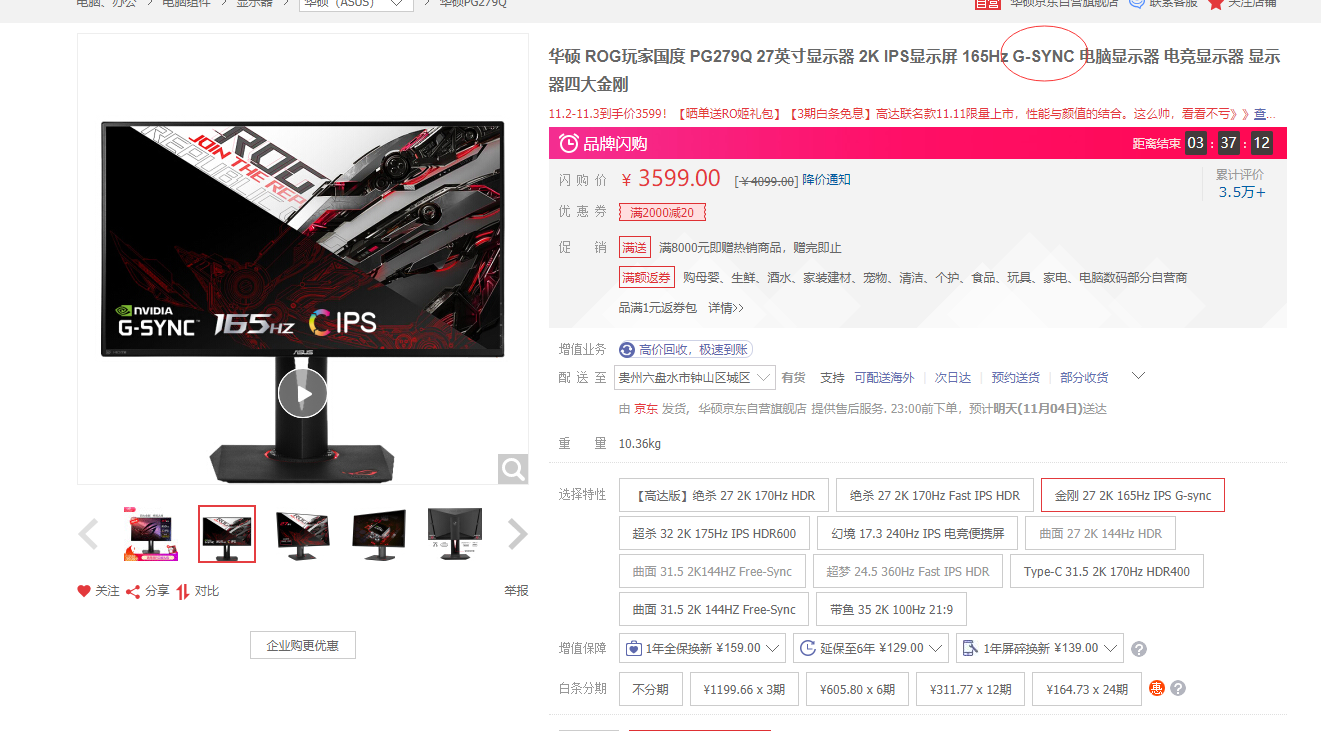The width and height of the screenshot is (1321, 731).
Task: Click the 10.36kg weight value
Action: pos(640,443)
